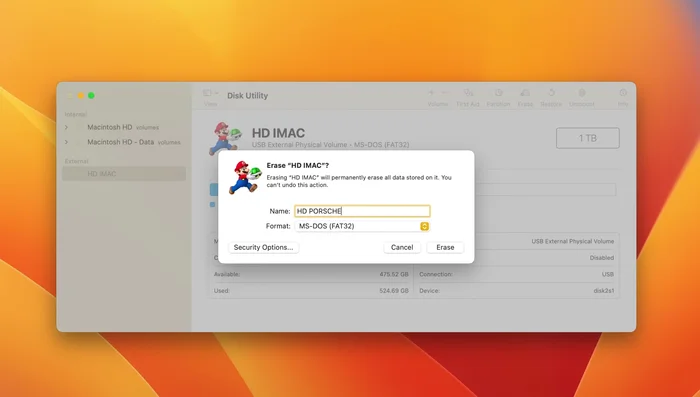The image size is (700, 397).
Task: Click the Disk Utility window title
Action: (247, 96)
